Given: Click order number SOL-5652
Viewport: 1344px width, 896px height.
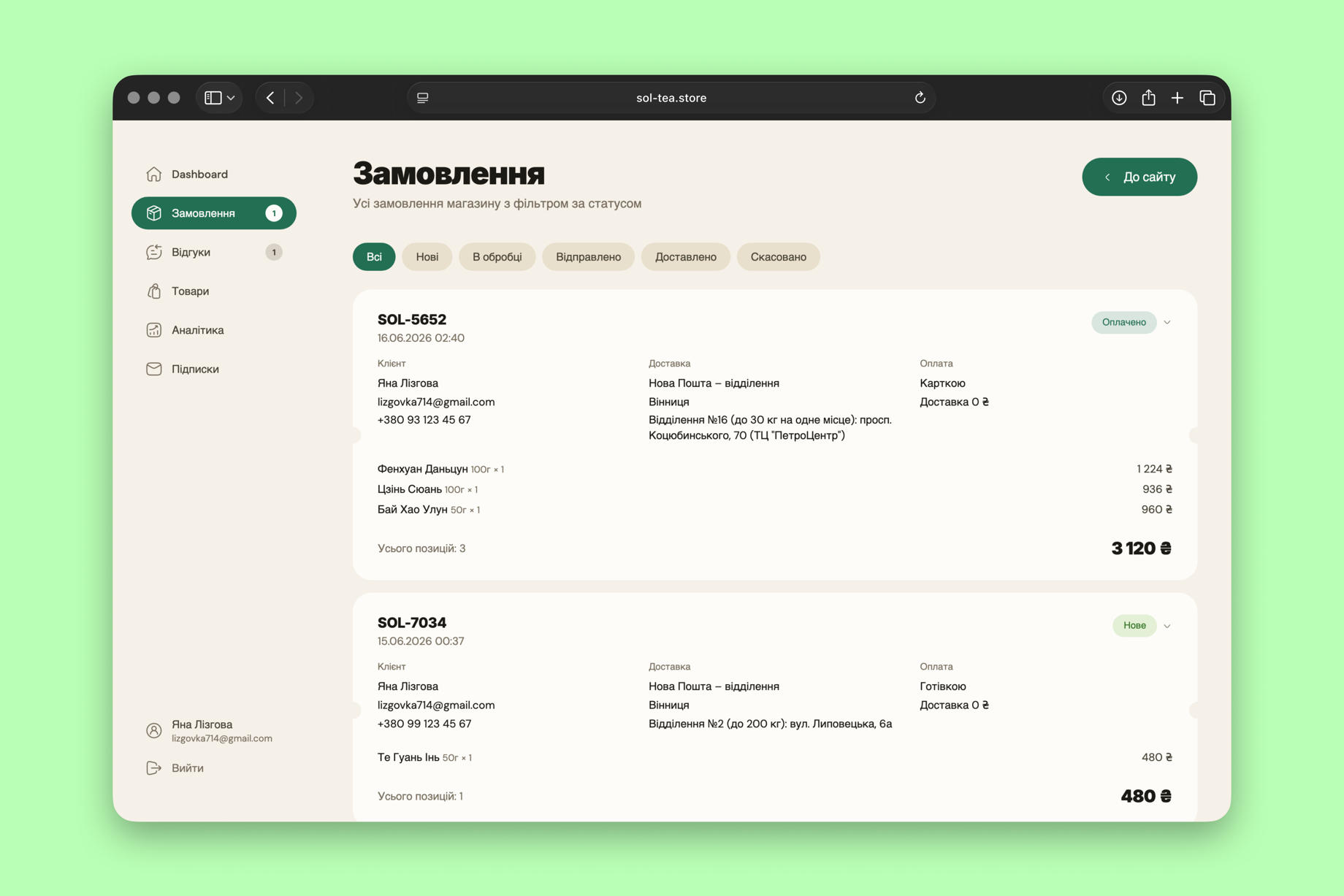Looking at the screenshot, I should pyautogui.click(x=412, y=319).
